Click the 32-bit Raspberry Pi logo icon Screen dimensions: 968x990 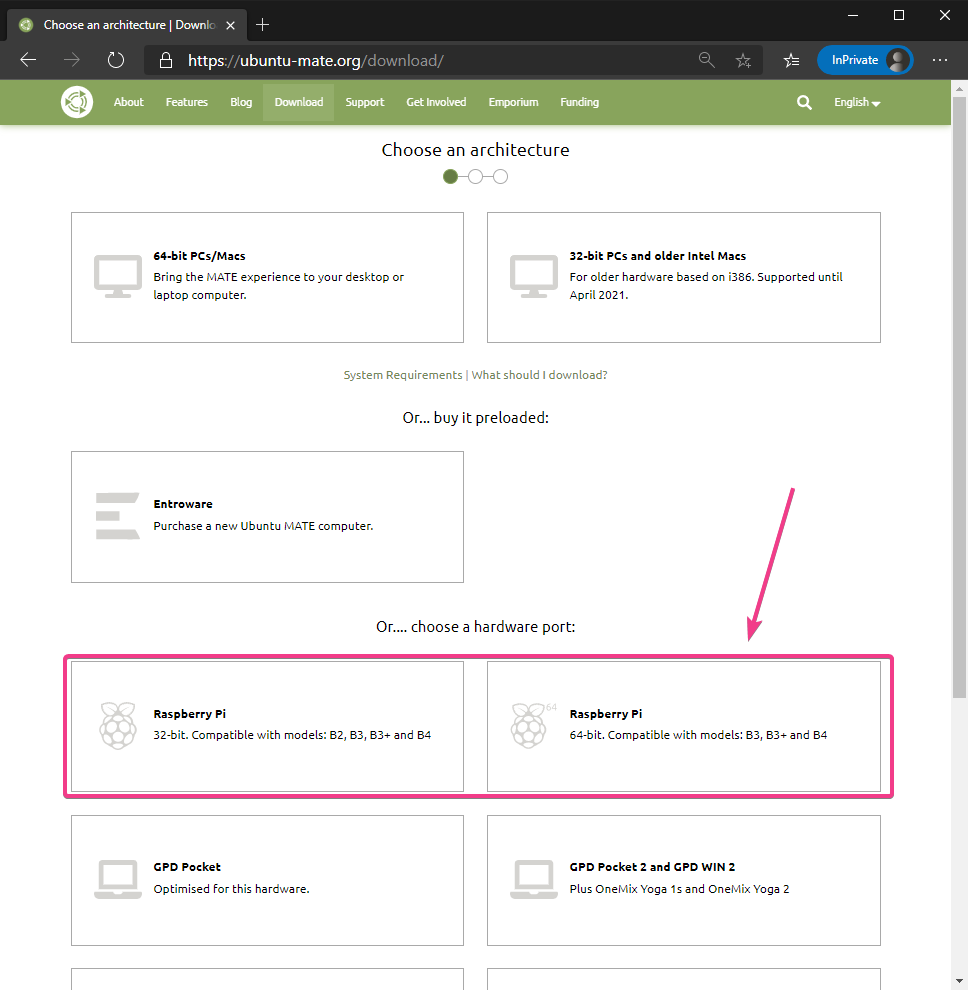click(117, 725)
